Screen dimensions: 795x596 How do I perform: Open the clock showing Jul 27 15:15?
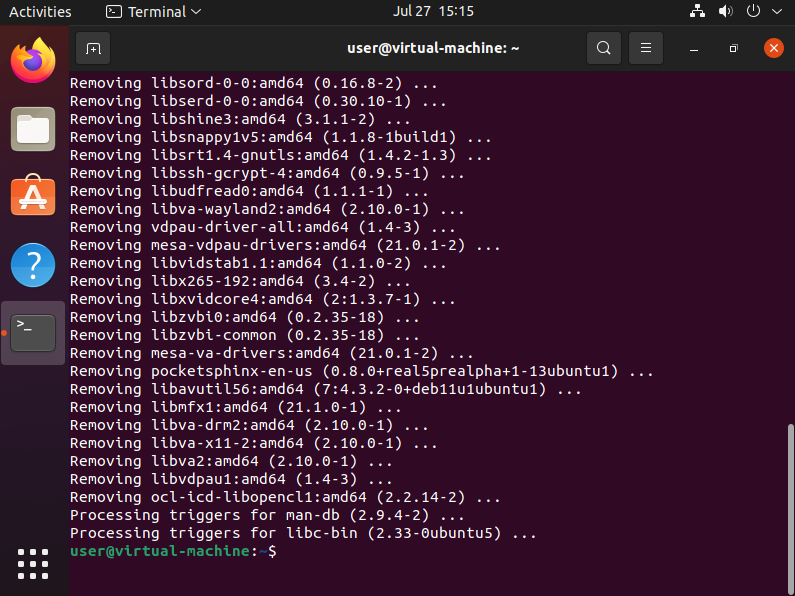[435, 12]
